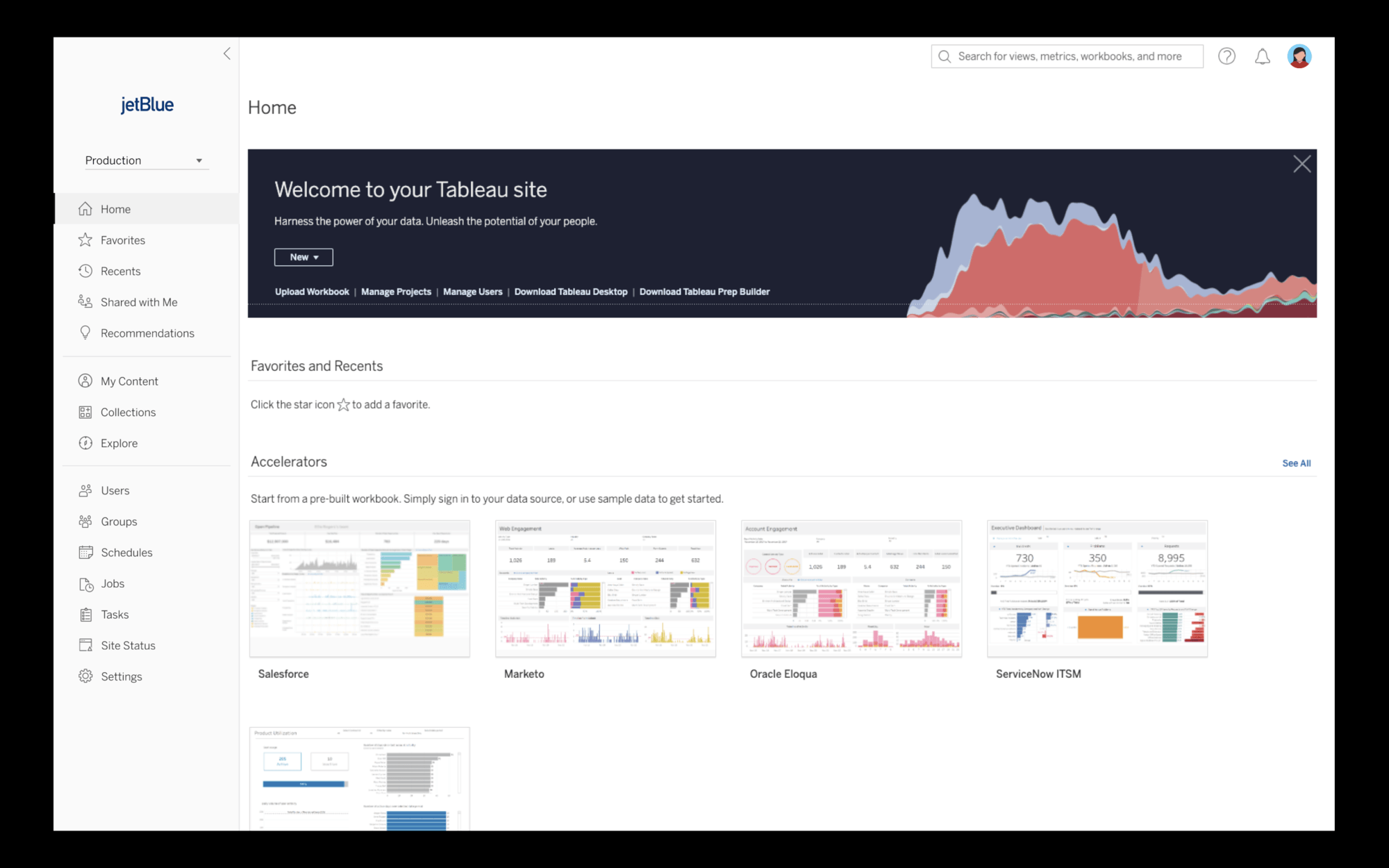Toggle the welcome banner close button
Viewport: 1389px width, 868px height.
point(1301,164)
